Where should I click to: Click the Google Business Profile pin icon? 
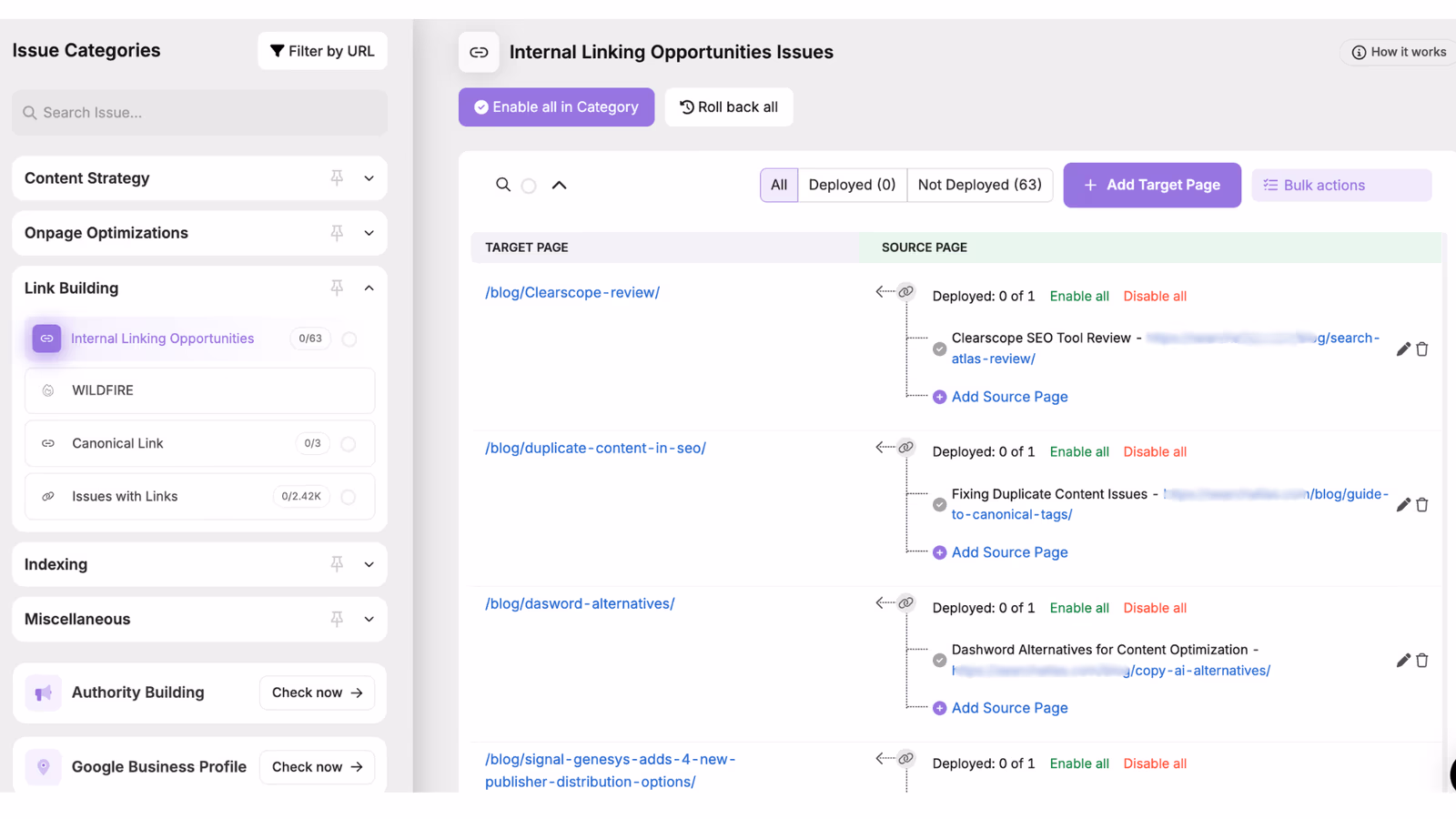(x=43, y=767)
